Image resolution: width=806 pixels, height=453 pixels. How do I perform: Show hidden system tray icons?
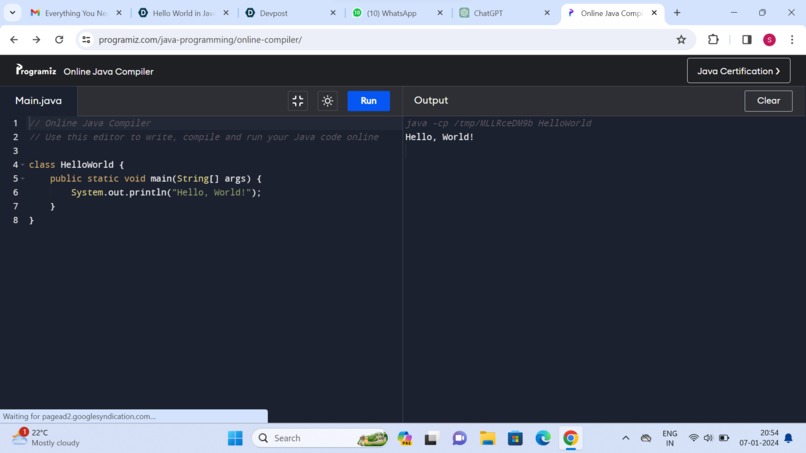[626, 438]
